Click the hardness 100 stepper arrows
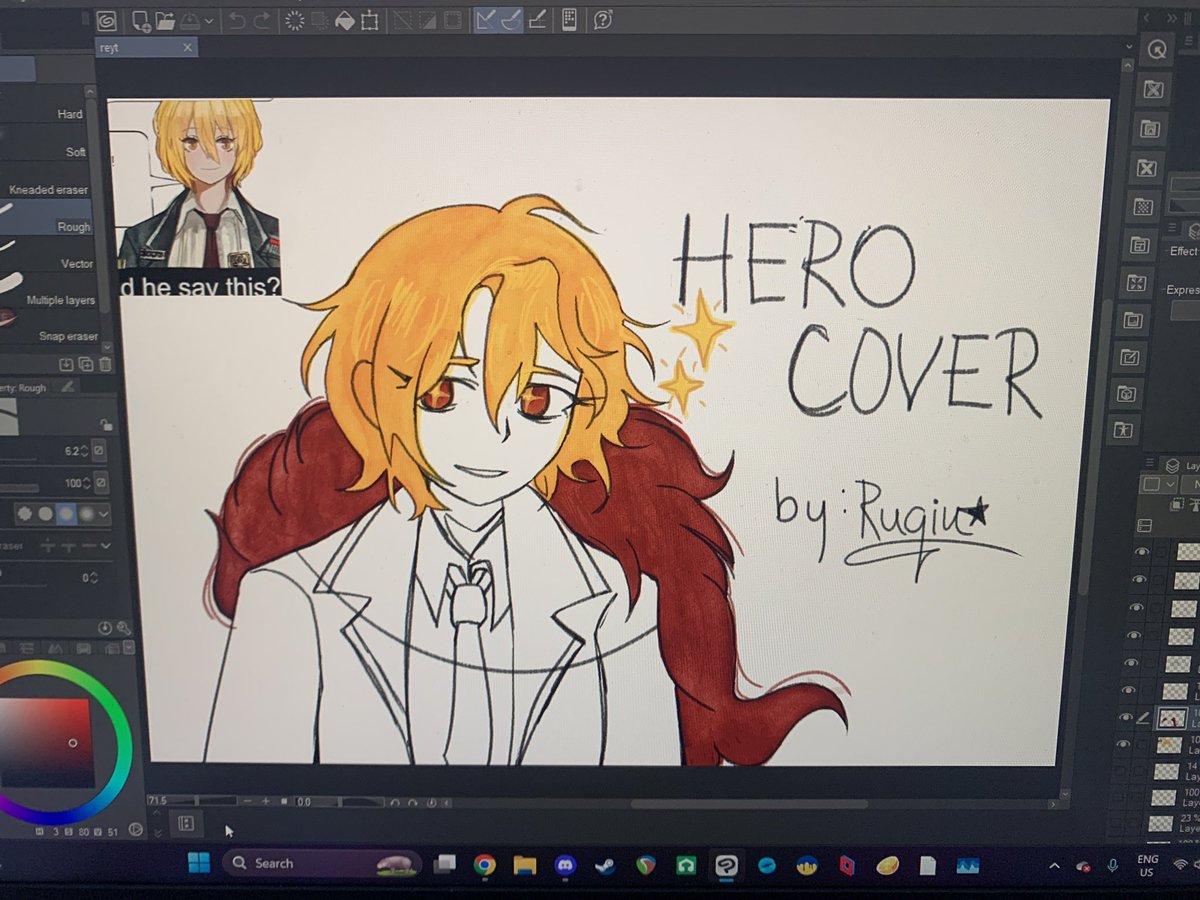The image size is (1200, 900). pyautogui.click(x=87, y=483)
